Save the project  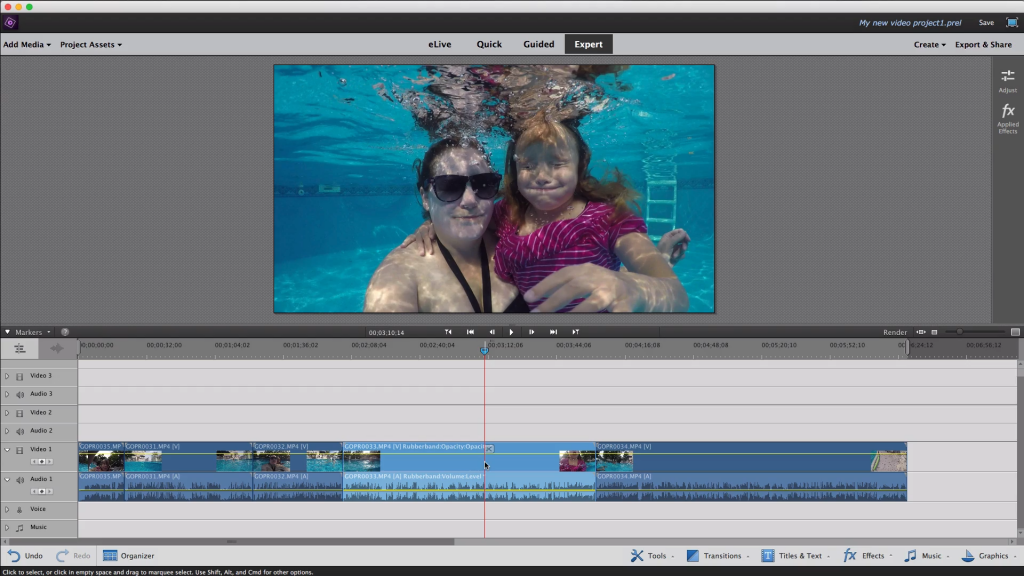click(986, 23)
